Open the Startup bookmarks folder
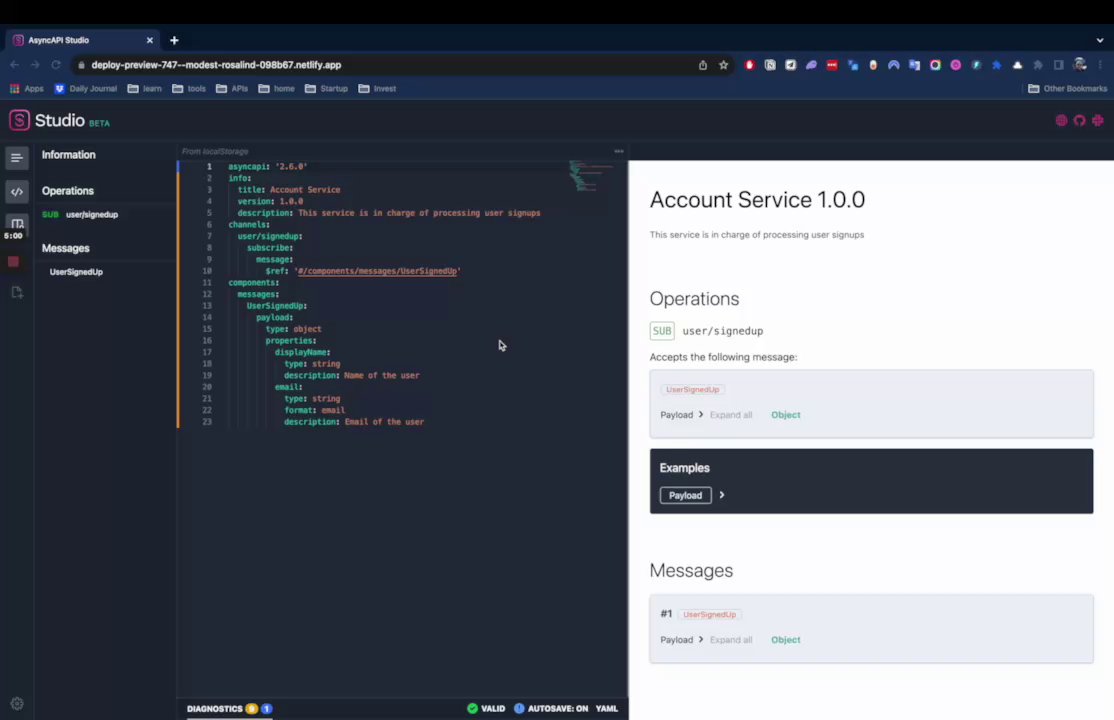The height and width of the screenshot is (720, 1114). [326, 89]
